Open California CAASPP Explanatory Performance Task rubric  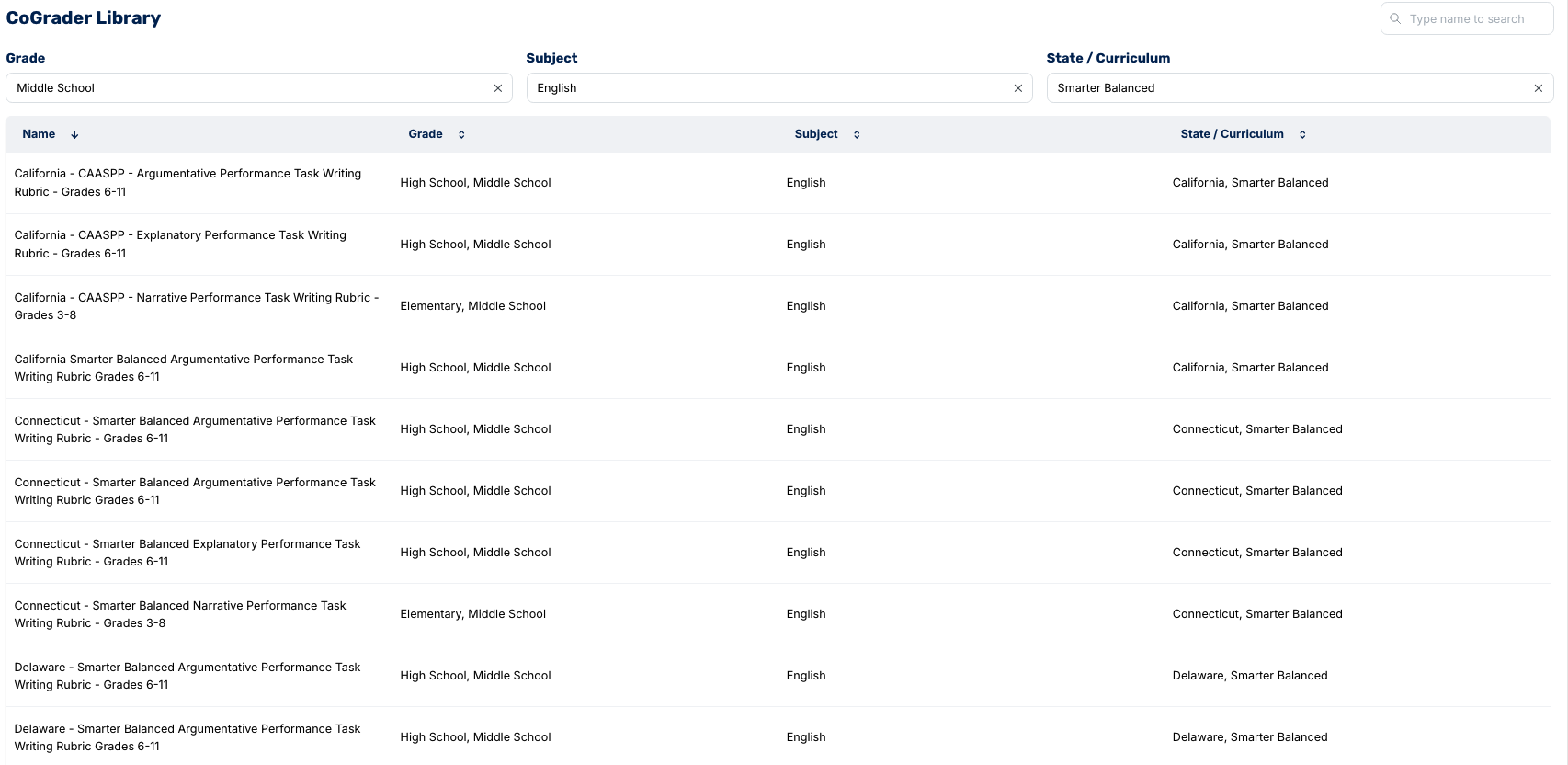180,245
